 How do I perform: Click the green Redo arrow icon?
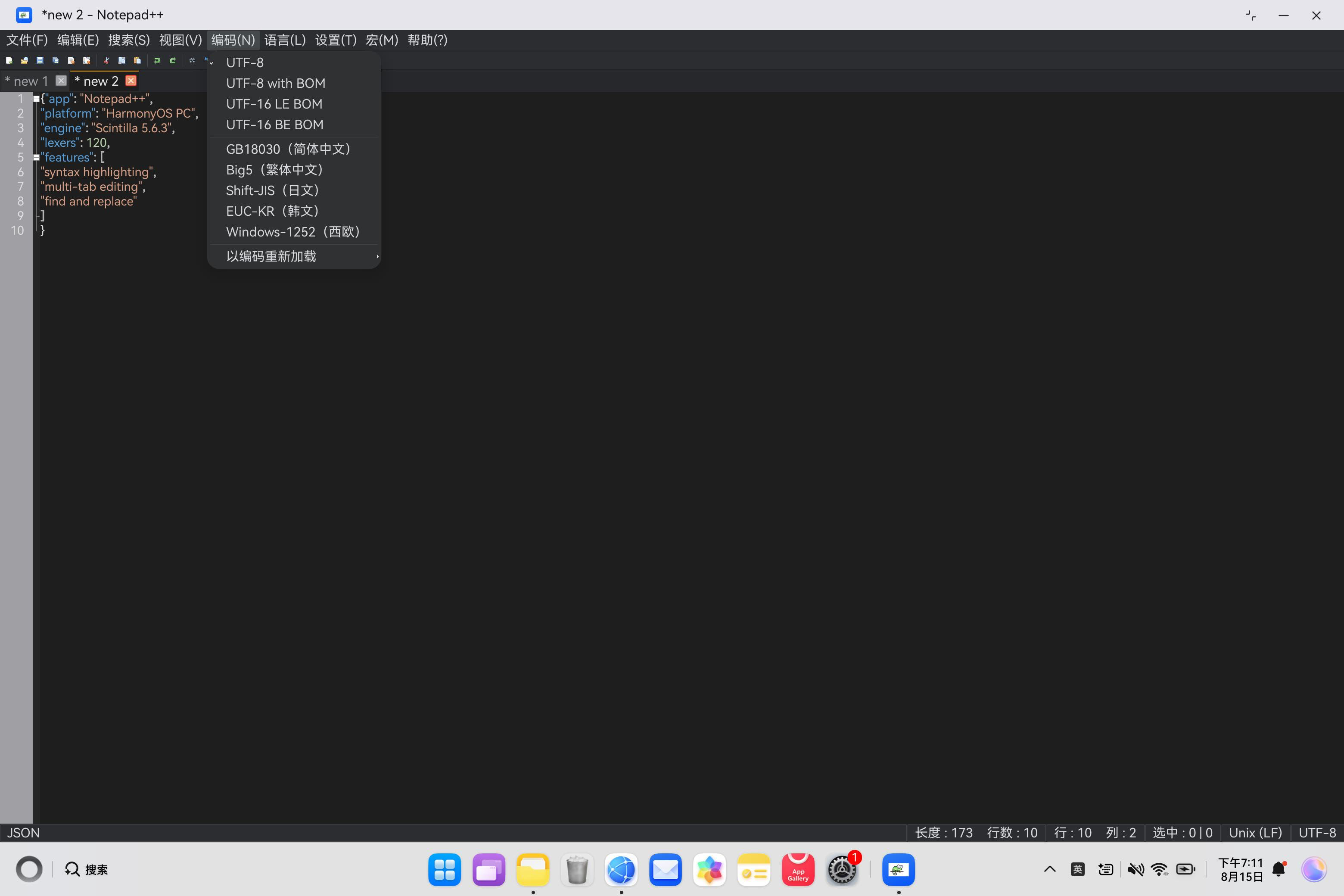tap(173, 60)
